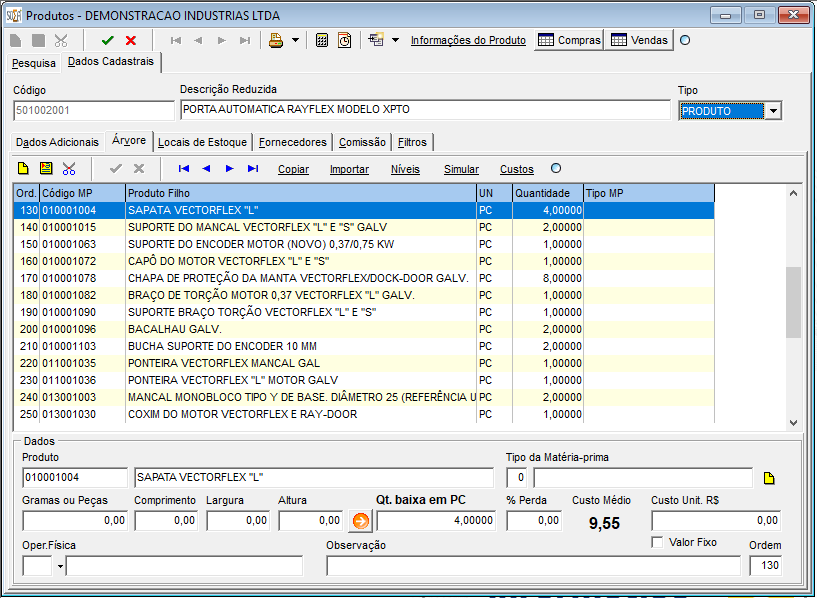Click the Informações do Produto link

click(x=468, y=40)
